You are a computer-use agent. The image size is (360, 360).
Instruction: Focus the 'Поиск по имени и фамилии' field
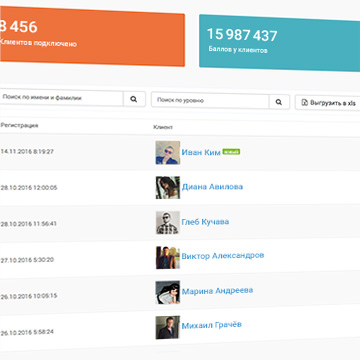click(x=61, y=98)
